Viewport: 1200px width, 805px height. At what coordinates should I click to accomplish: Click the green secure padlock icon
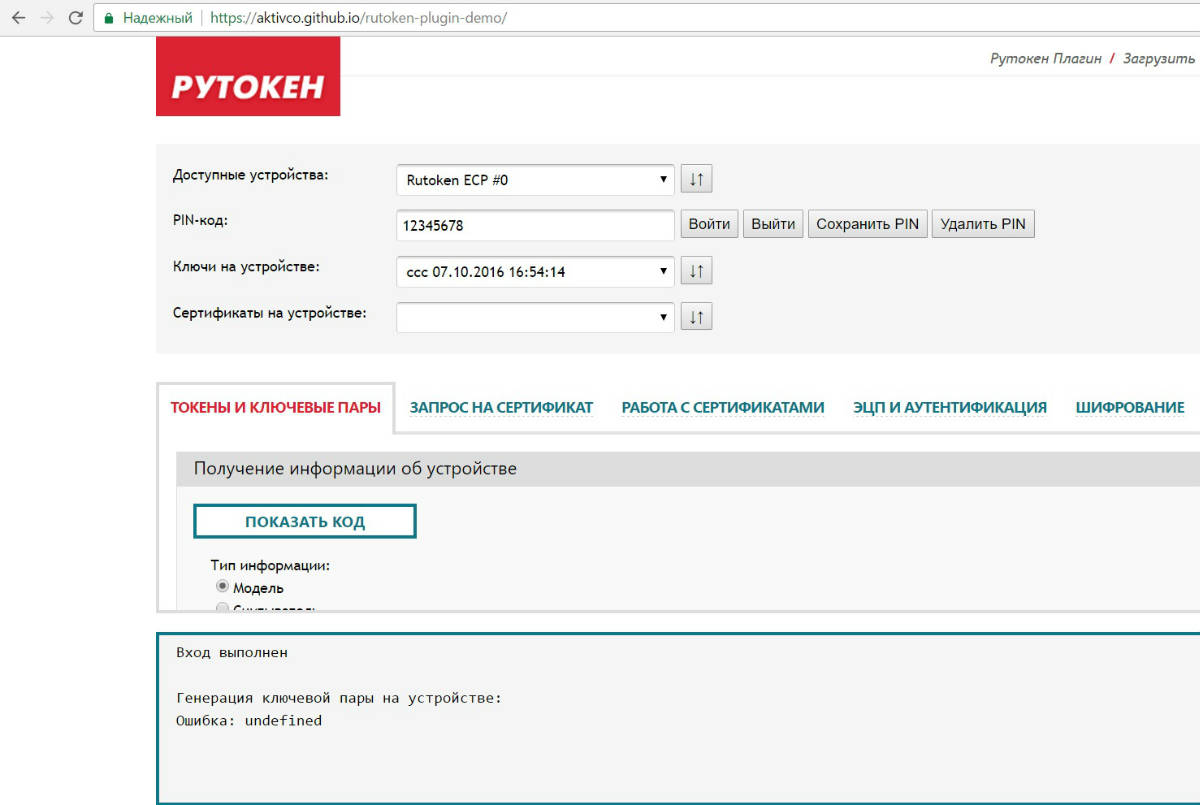[110, 18]
